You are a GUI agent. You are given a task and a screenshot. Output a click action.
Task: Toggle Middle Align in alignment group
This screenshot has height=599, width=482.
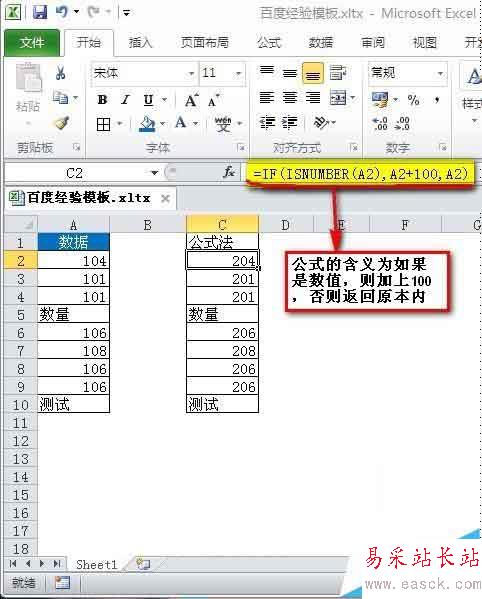pos(290,72)
